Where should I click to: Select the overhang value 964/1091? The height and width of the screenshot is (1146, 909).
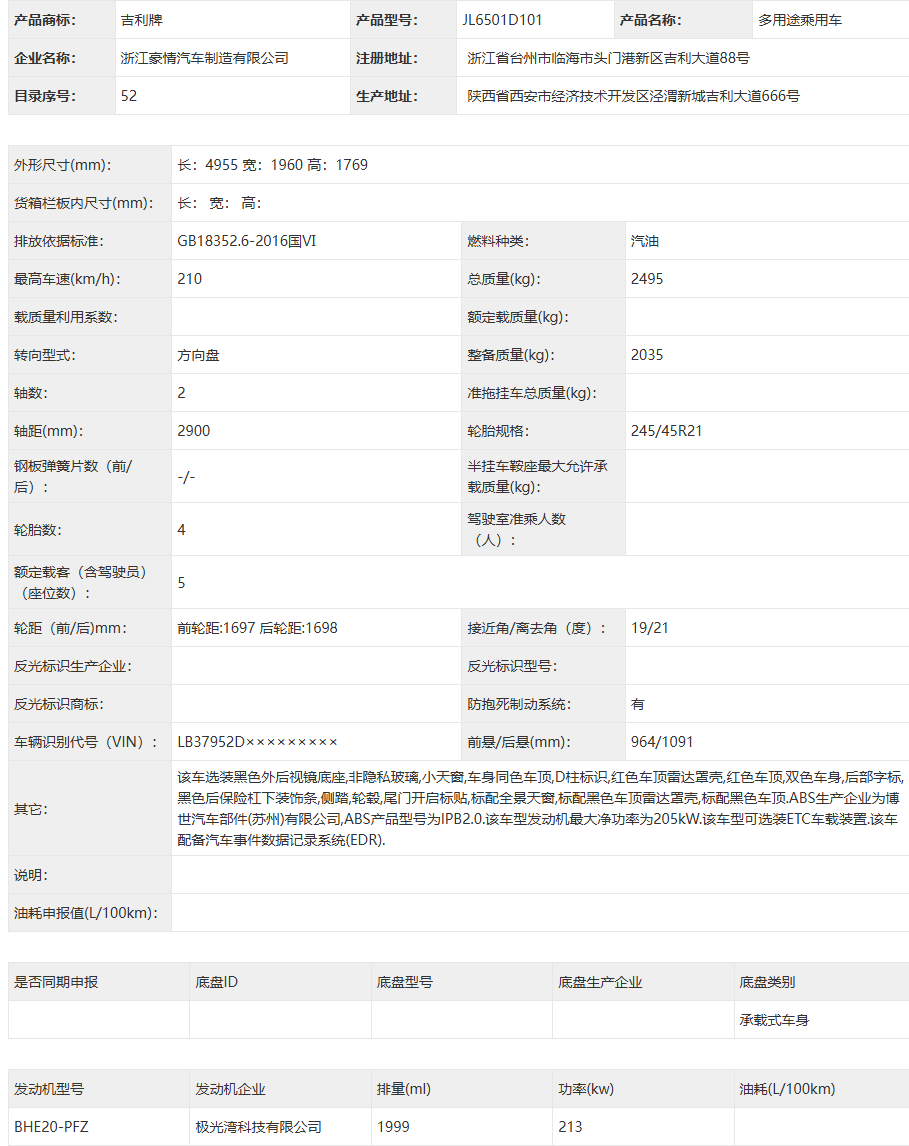tap(662, 742)
